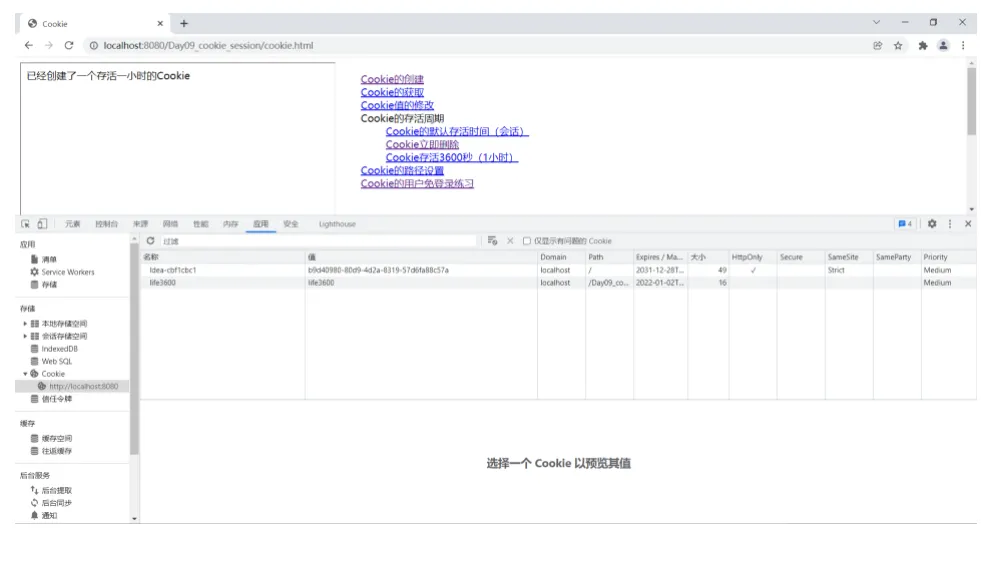
Task: Go back with the browser back arrow
Action: click(29, 46)
